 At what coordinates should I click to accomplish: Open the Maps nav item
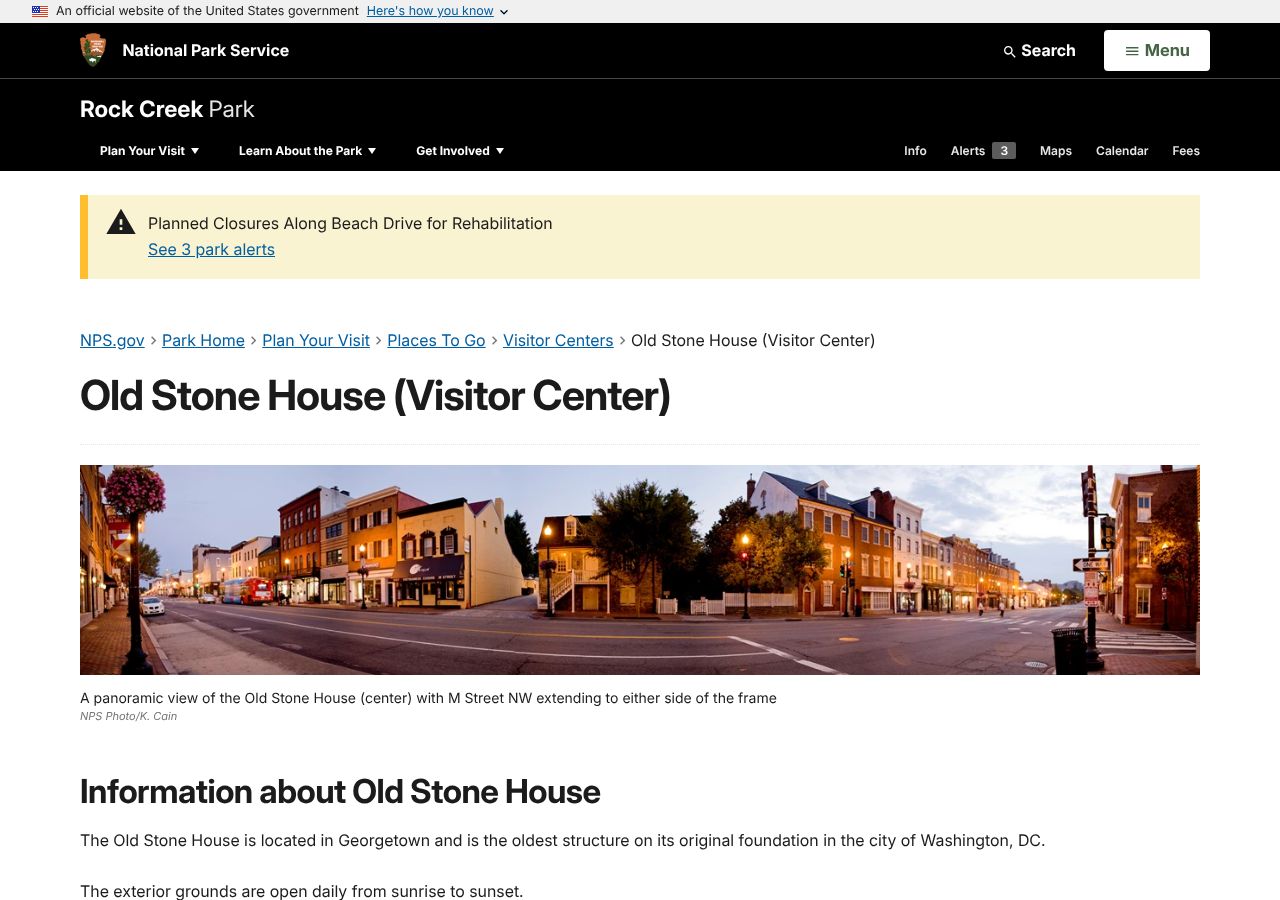pyautogui.click(x=1056, y=151)
